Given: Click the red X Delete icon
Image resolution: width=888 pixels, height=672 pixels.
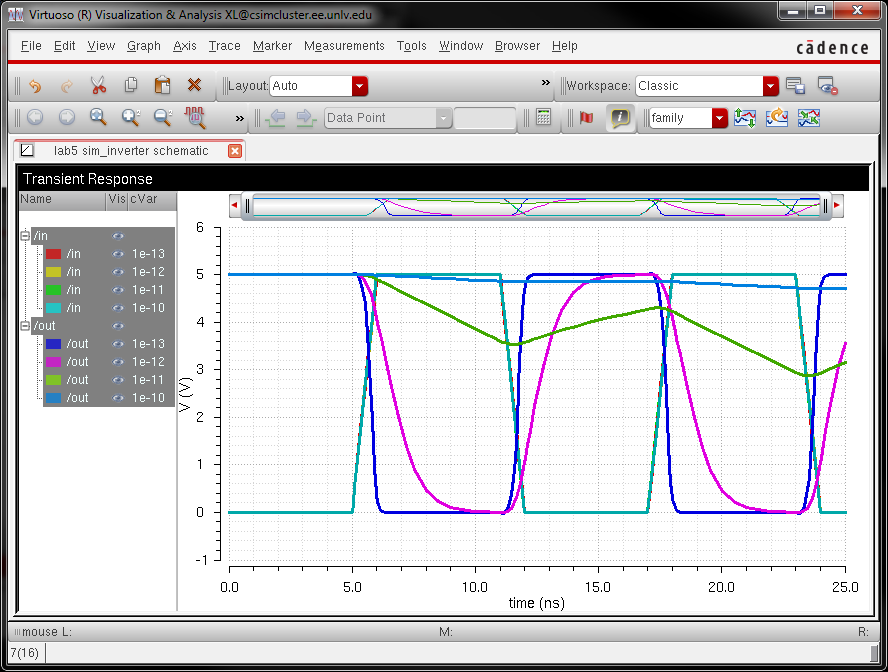Looking at the screenshot, I should coord(194,86).
